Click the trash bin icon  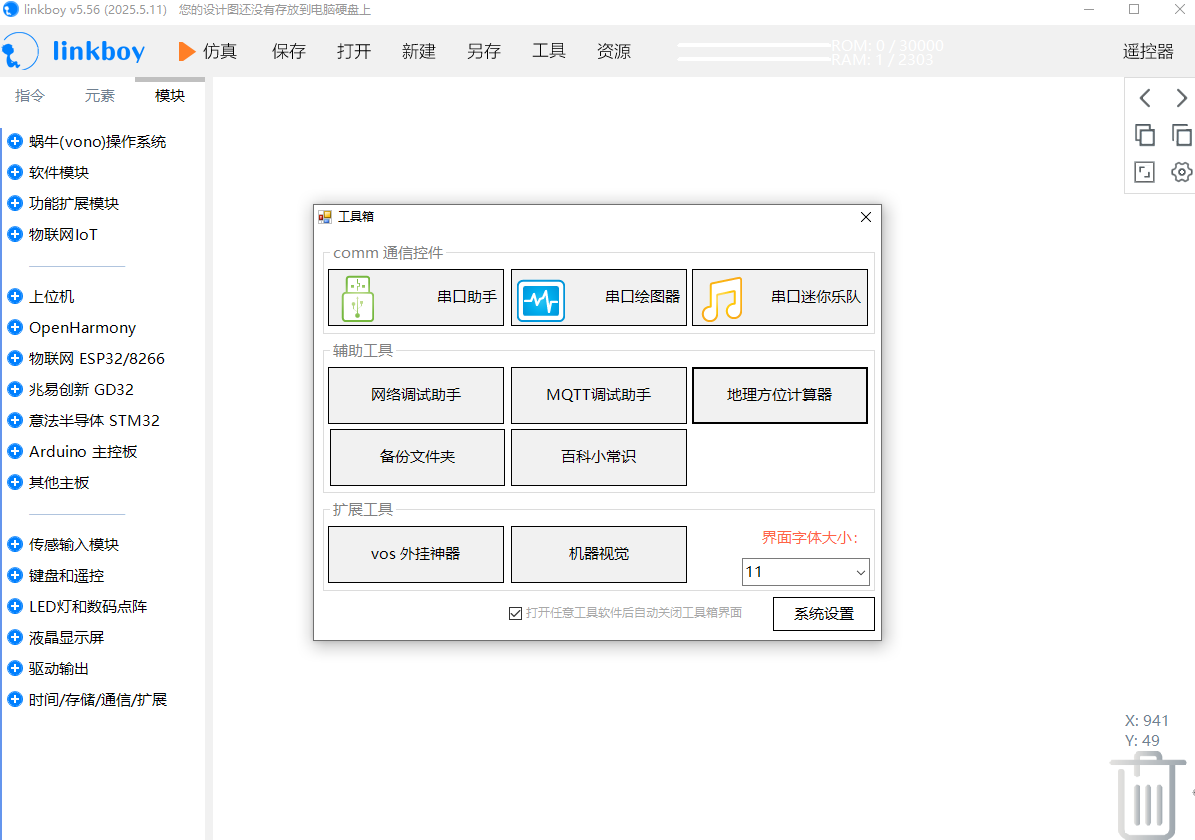click(x=1146, y=794)
